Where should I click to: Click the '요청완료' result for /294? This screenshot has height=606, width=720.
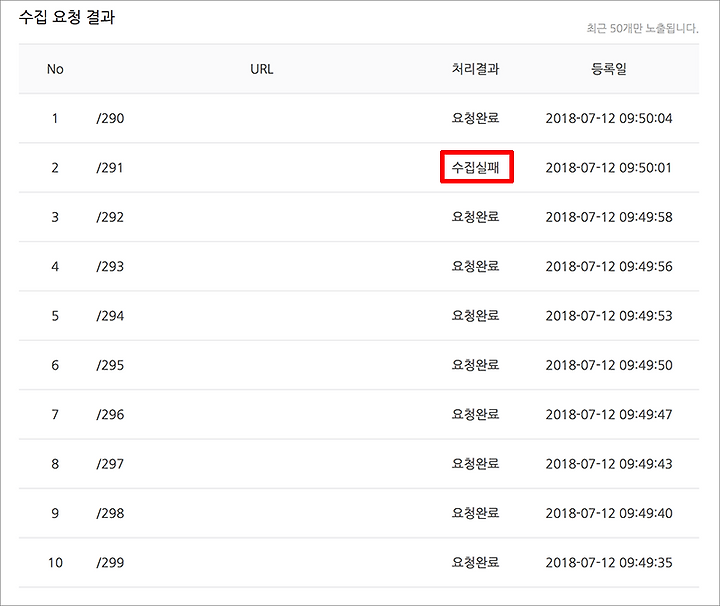click(x=475, y=315)
